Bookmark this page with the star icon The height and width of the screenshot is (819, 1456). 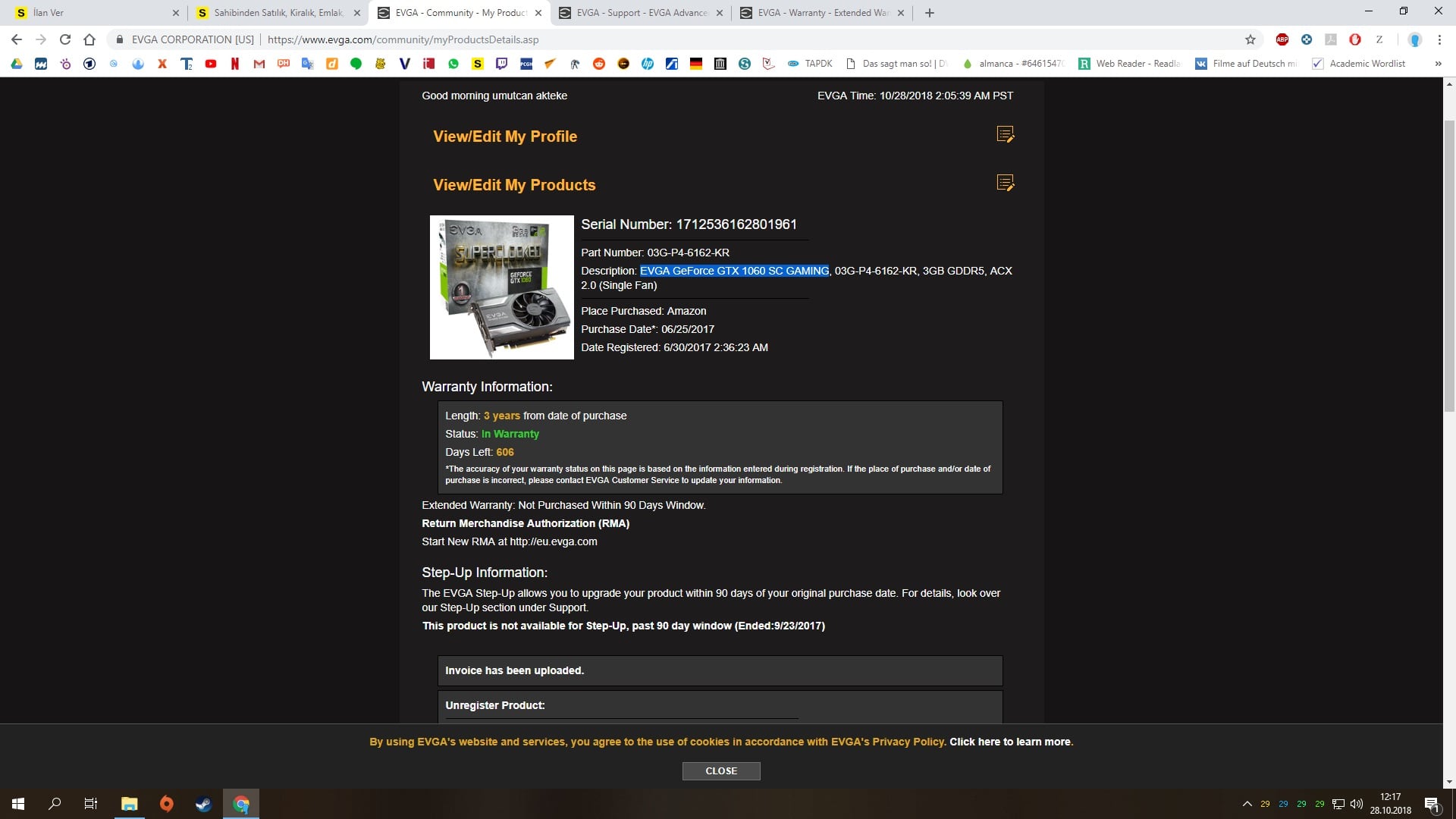point(1250,39)
